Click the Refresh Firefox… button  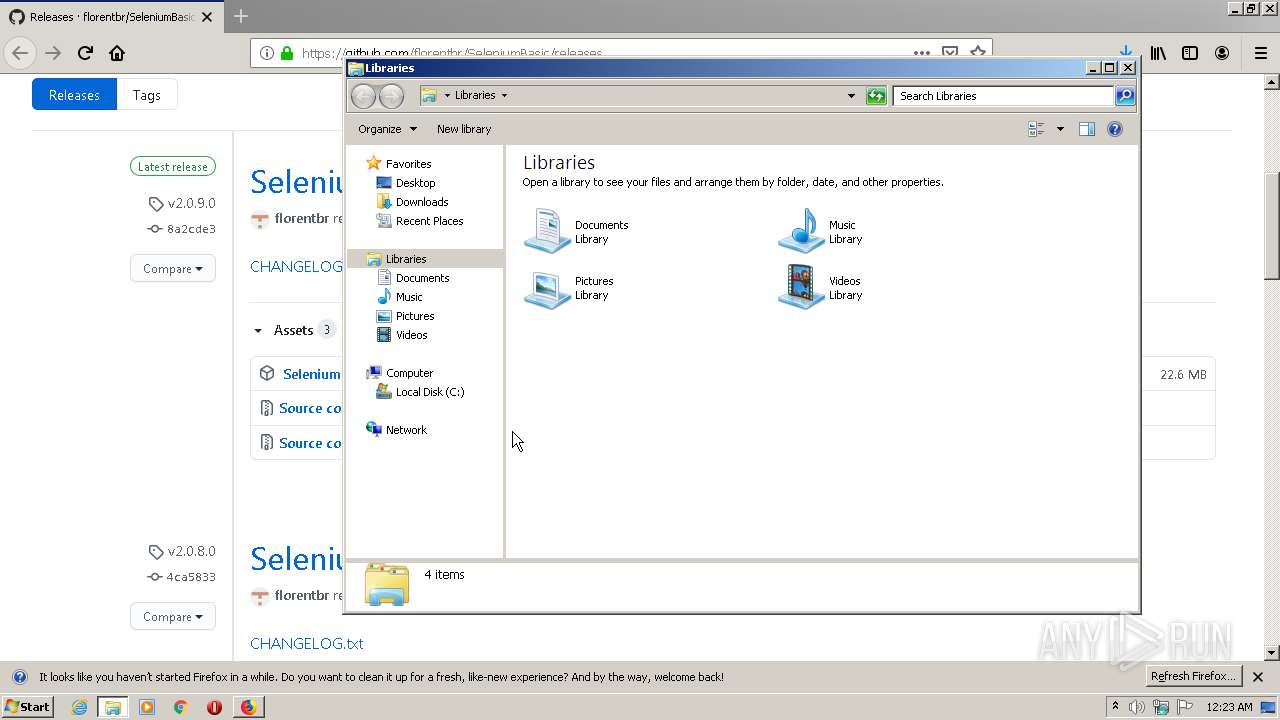[x=1194, y=677]
